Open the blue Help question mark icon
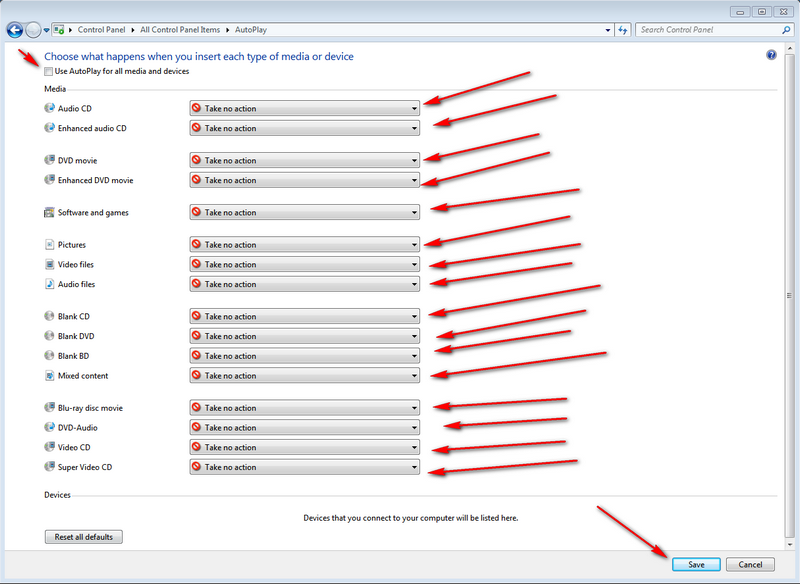Screen dimensions: 800x584 point(771,55)
